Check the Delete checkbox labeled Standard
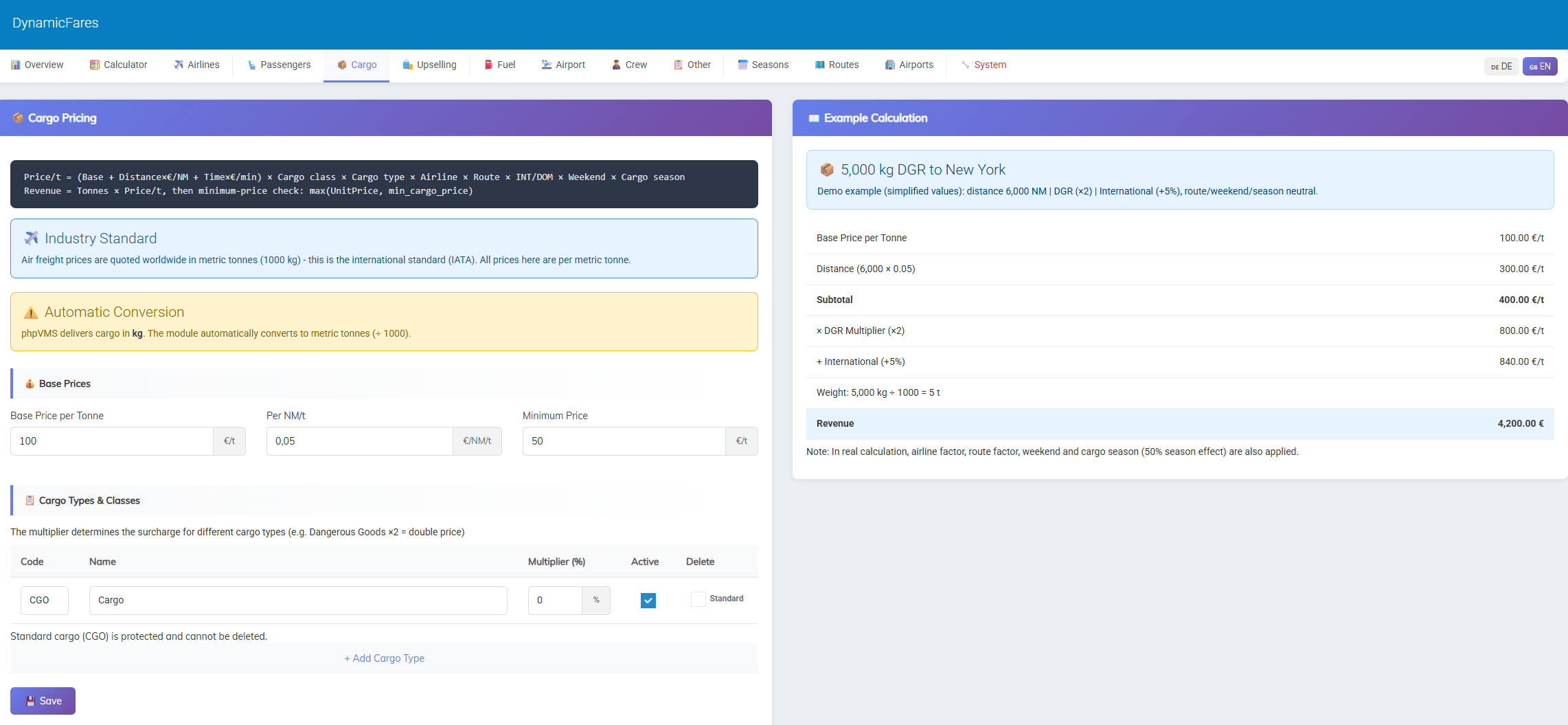Screen dimensions: 1568x725 [x=698, y=599]
